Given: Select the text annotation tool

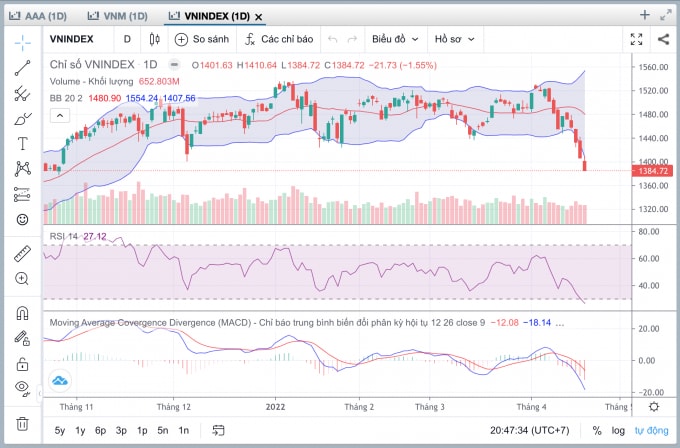Looking at the screenshot, I should click(x=23, y=144).
